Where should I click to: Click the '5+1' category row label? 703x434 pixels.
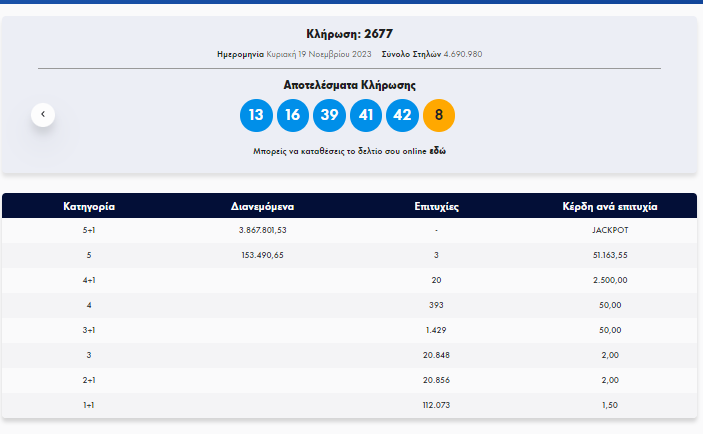[x=89, y=230]
